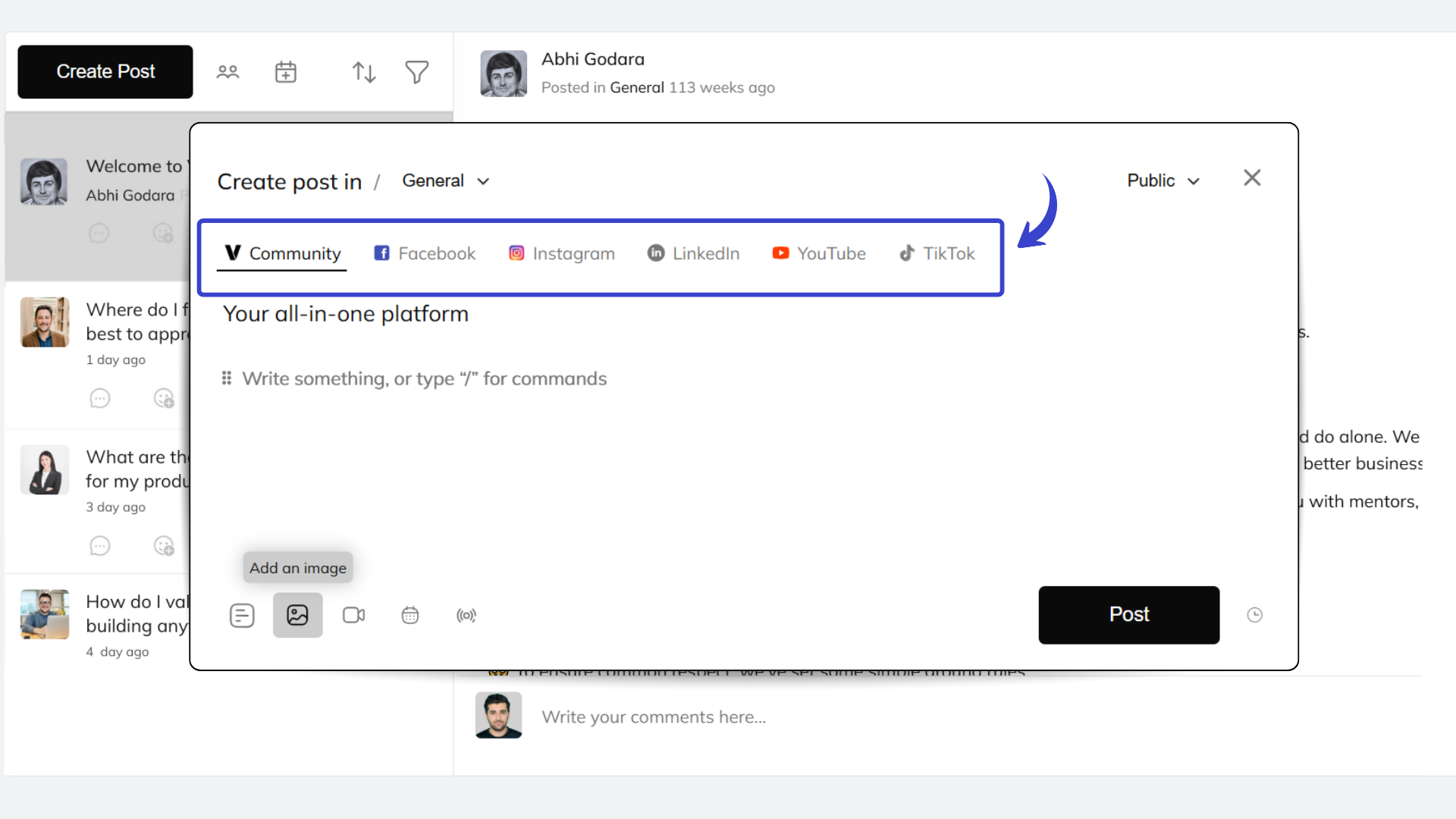
Task: Click the Post button to publish
Action: click(1128, 615)
